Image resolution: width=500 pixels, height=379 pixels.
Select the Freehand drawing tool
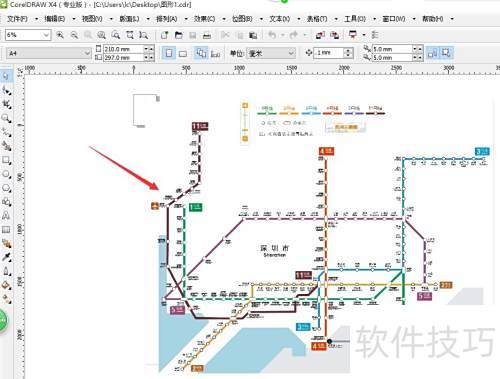[6, 132]
